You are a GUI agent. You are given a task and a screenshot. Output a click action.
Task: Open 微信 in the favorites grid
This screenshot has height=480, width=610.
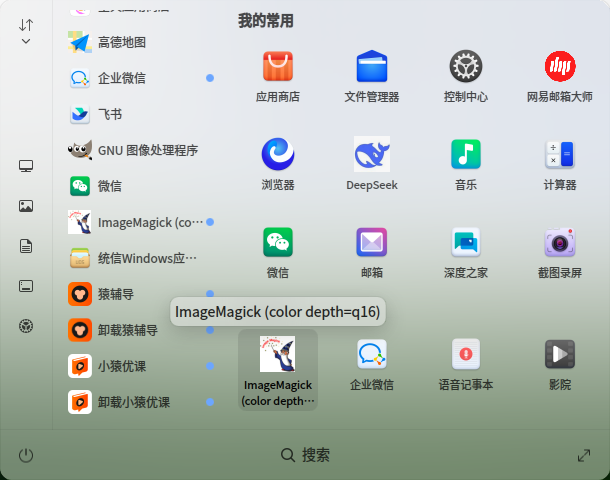point(277,242)
